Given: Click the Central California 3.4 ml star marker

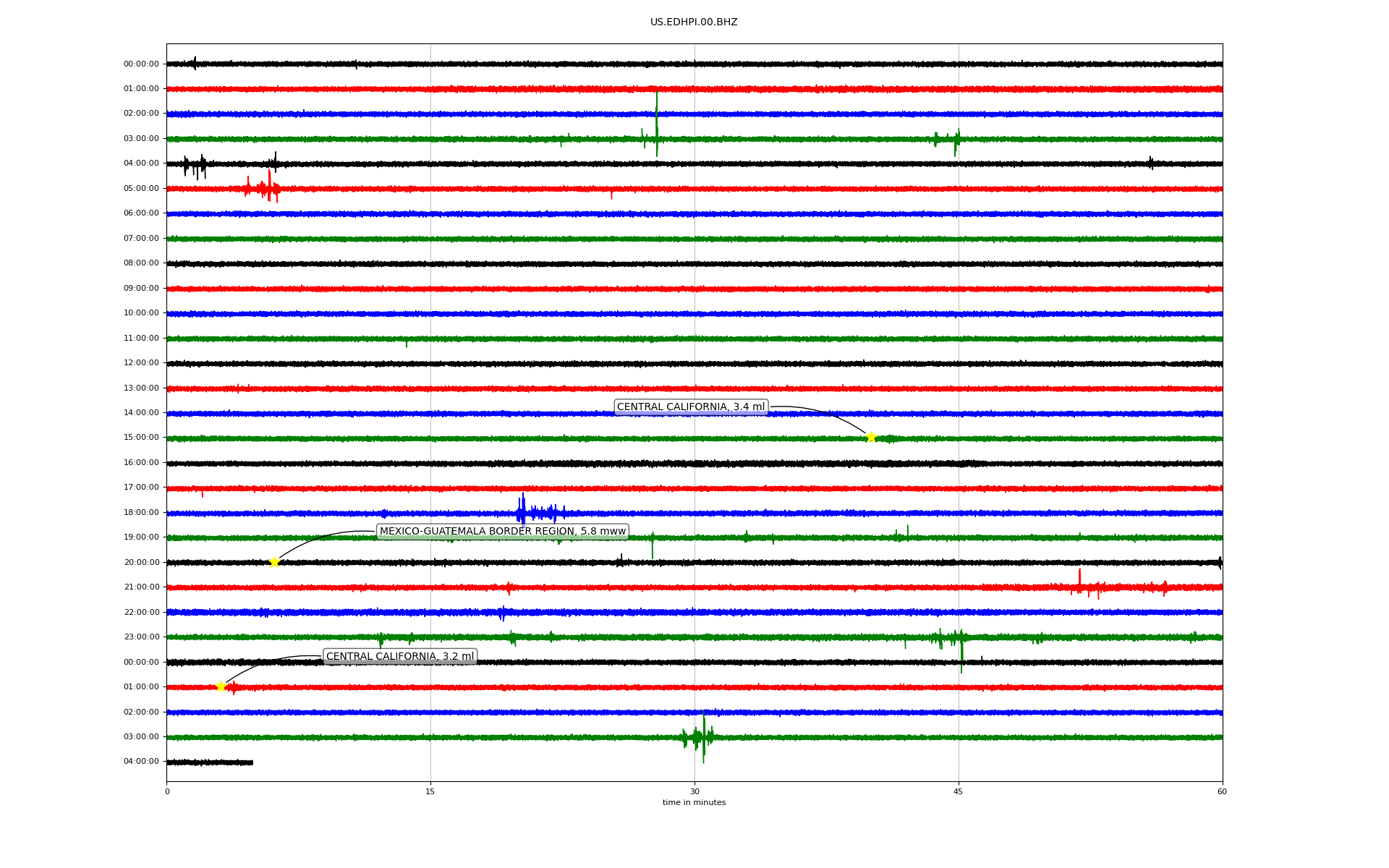Looking at the screenshot, I should click(x=871, y=437).
